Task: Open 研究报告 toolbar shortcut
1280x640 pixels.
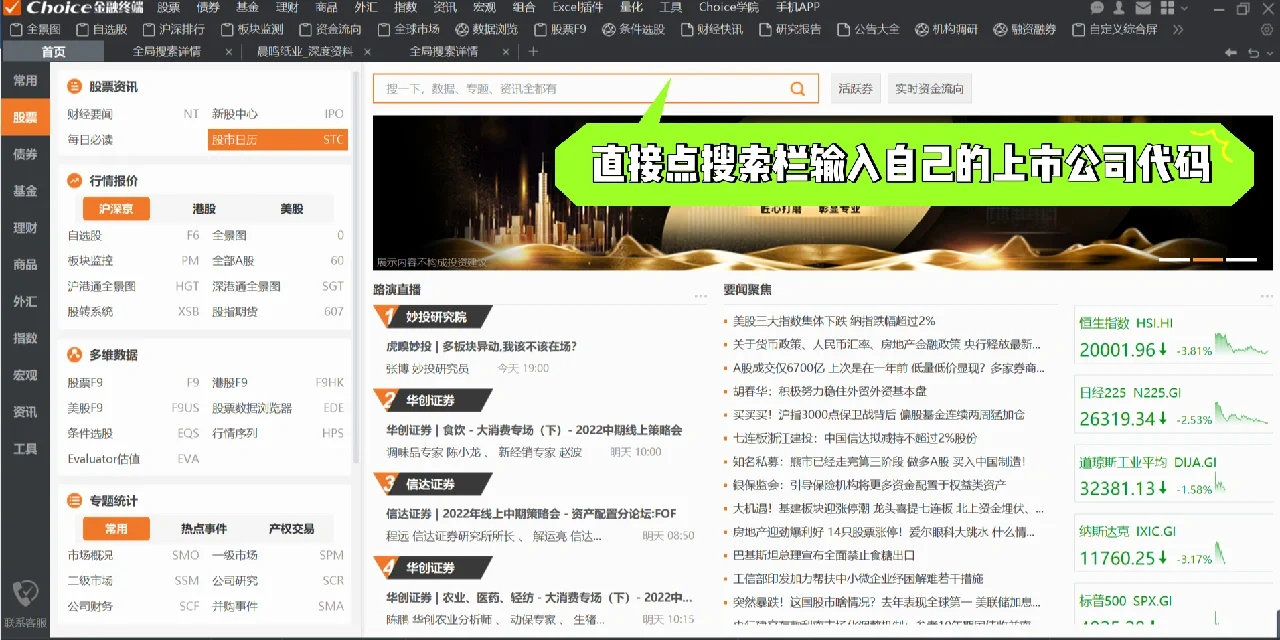Action: pyautogui.click(x=790, y=29)
